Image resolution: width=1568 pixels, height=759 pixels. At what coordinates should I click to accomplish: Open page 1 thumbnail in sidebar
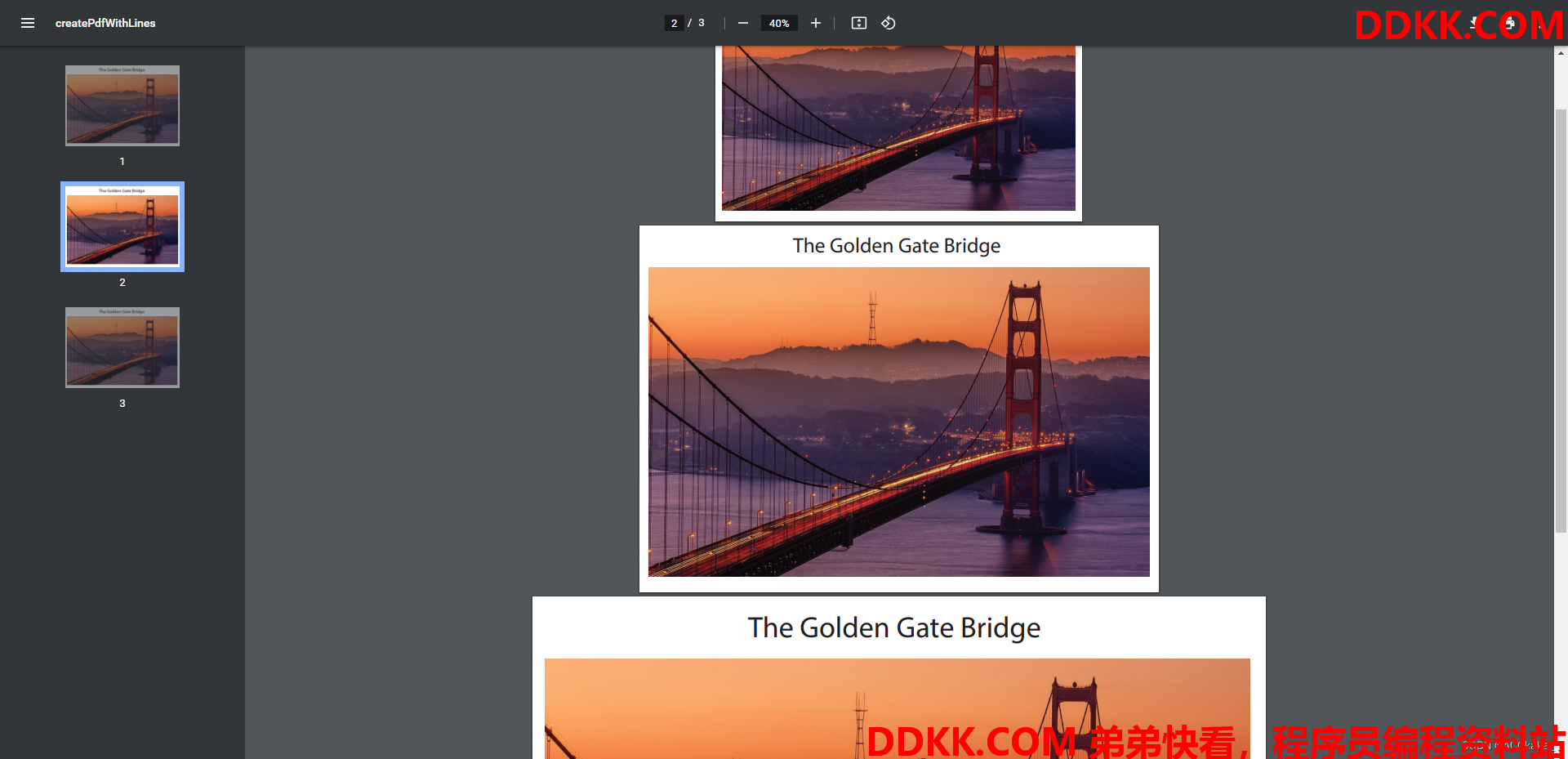122,105
